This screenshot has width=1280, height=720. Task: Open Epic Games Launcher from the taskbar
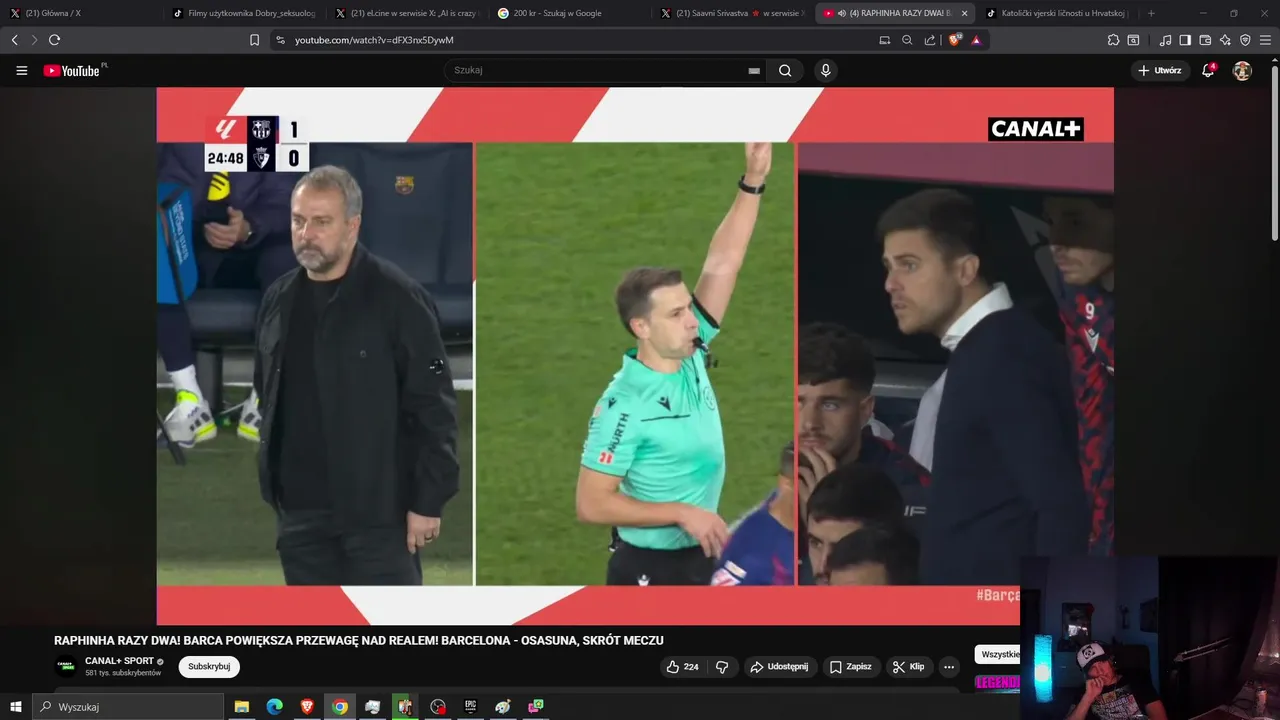pyautogui.click(x=470, y=707)
